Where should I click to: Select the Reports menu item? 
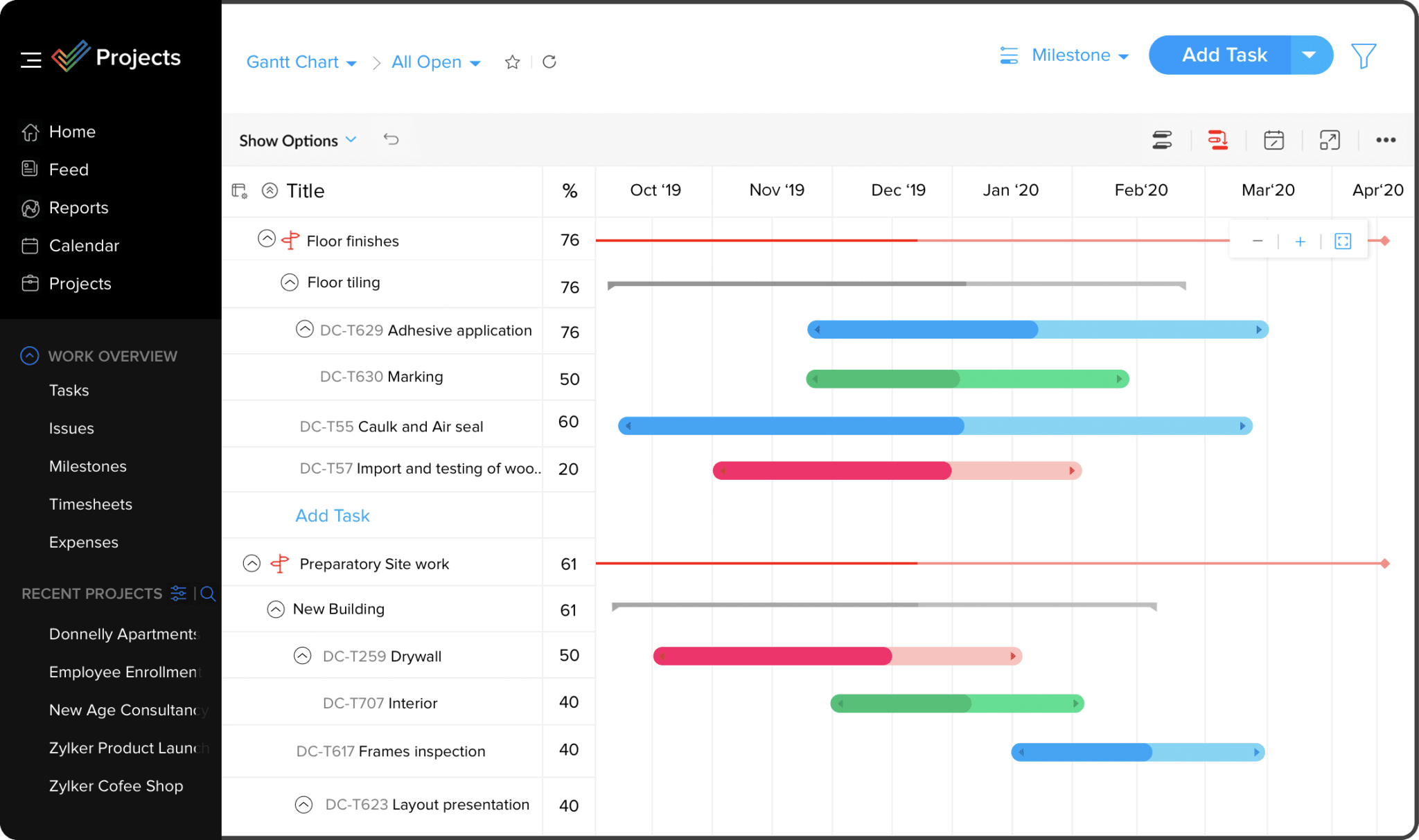point(79,207)
